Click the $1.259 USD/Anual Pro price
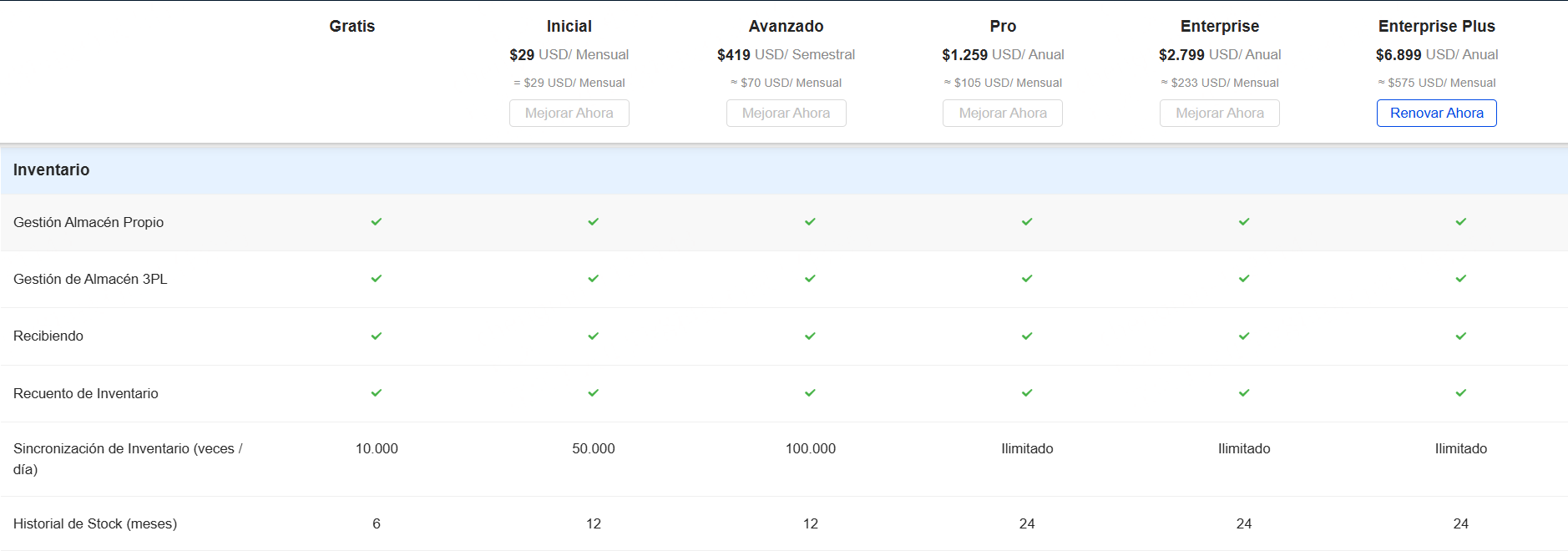This screenshot has height=551, width=1568. pos(1002,55)
